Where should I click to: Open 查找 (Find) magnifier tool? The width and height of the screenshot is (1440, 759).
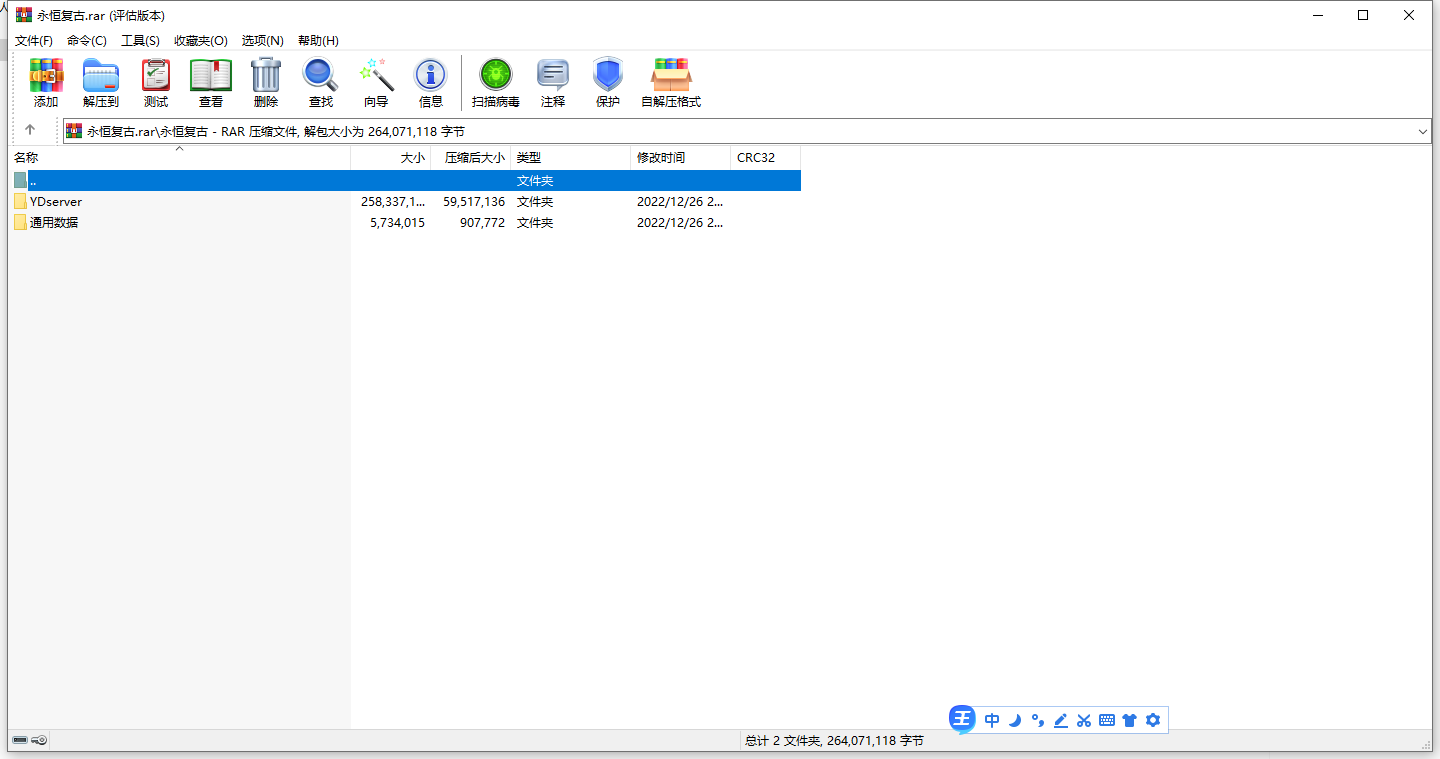(321, 76)
